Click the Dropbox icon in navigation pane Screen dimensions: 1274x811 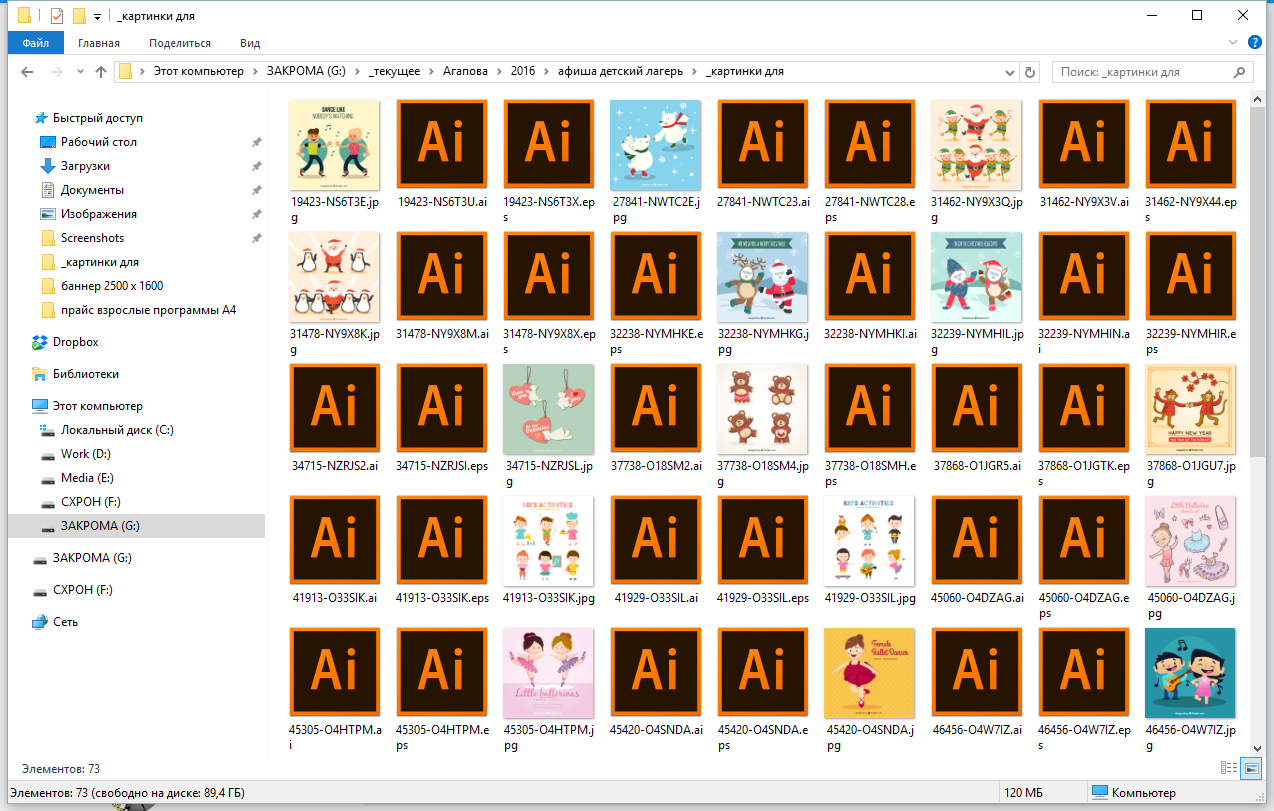pyautogui.click(x=40, y=342)
